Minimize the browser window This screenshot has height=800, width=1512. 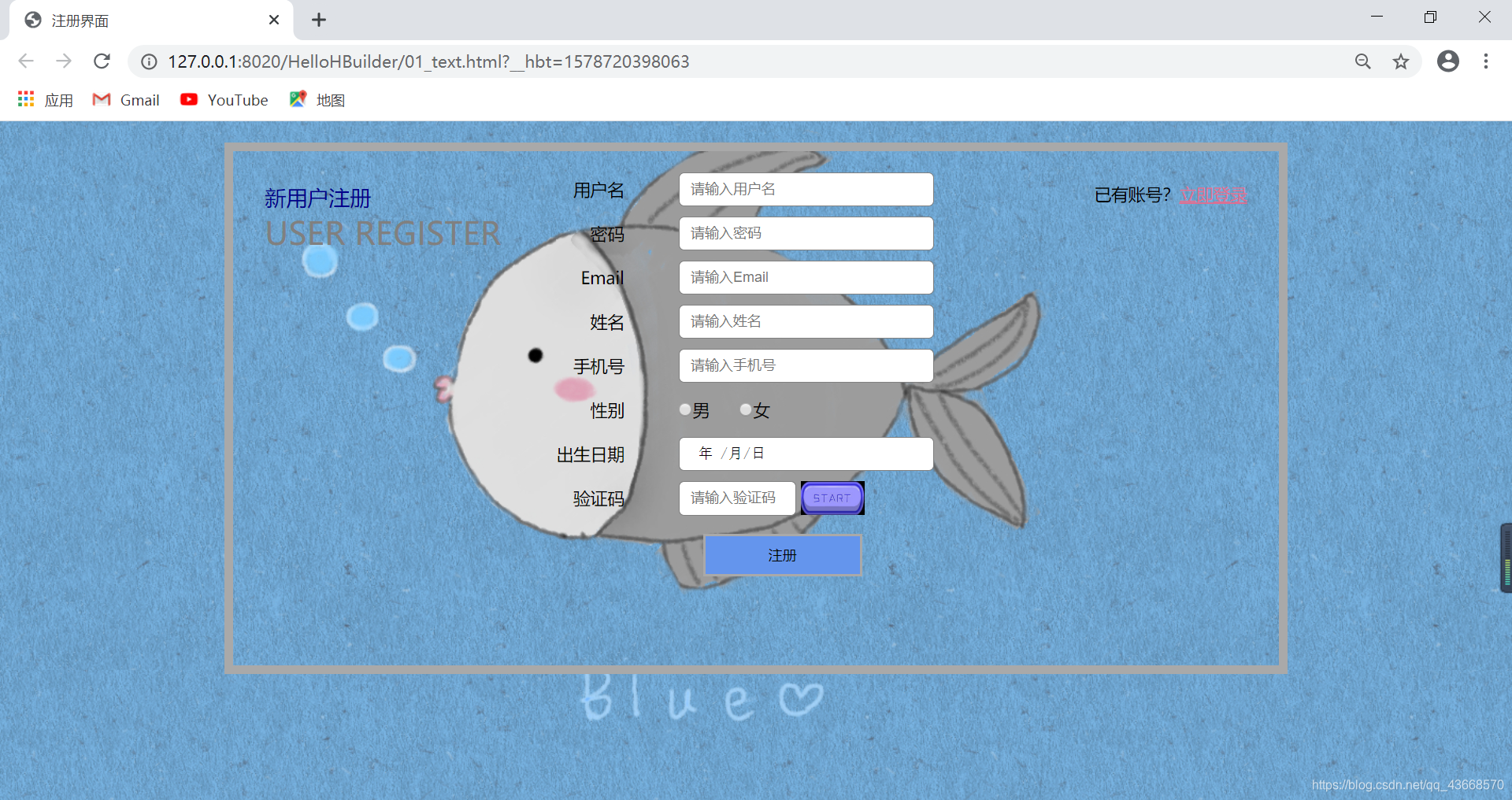coord(1377,17)
